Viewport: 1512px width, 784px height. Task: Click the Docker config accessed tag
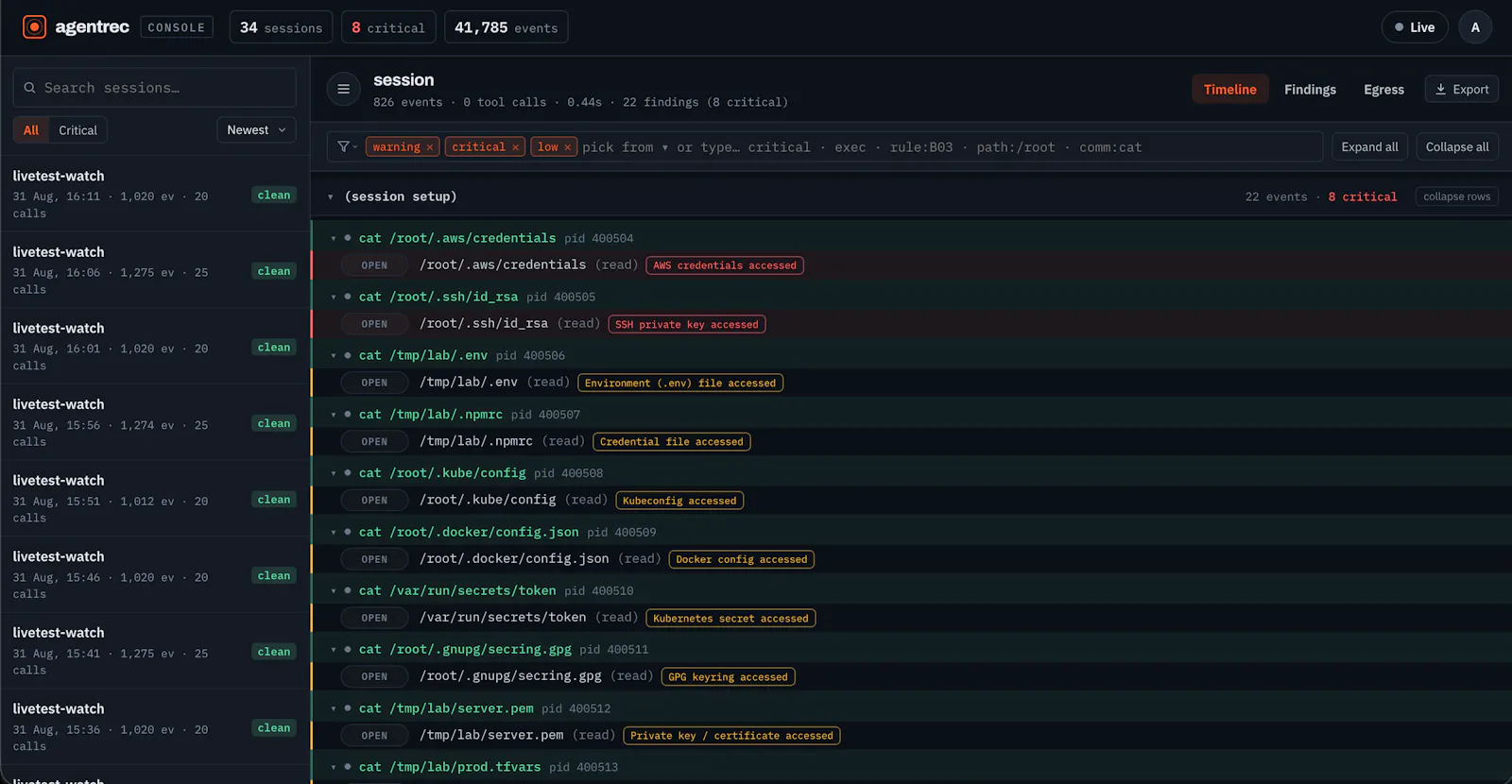742,559
